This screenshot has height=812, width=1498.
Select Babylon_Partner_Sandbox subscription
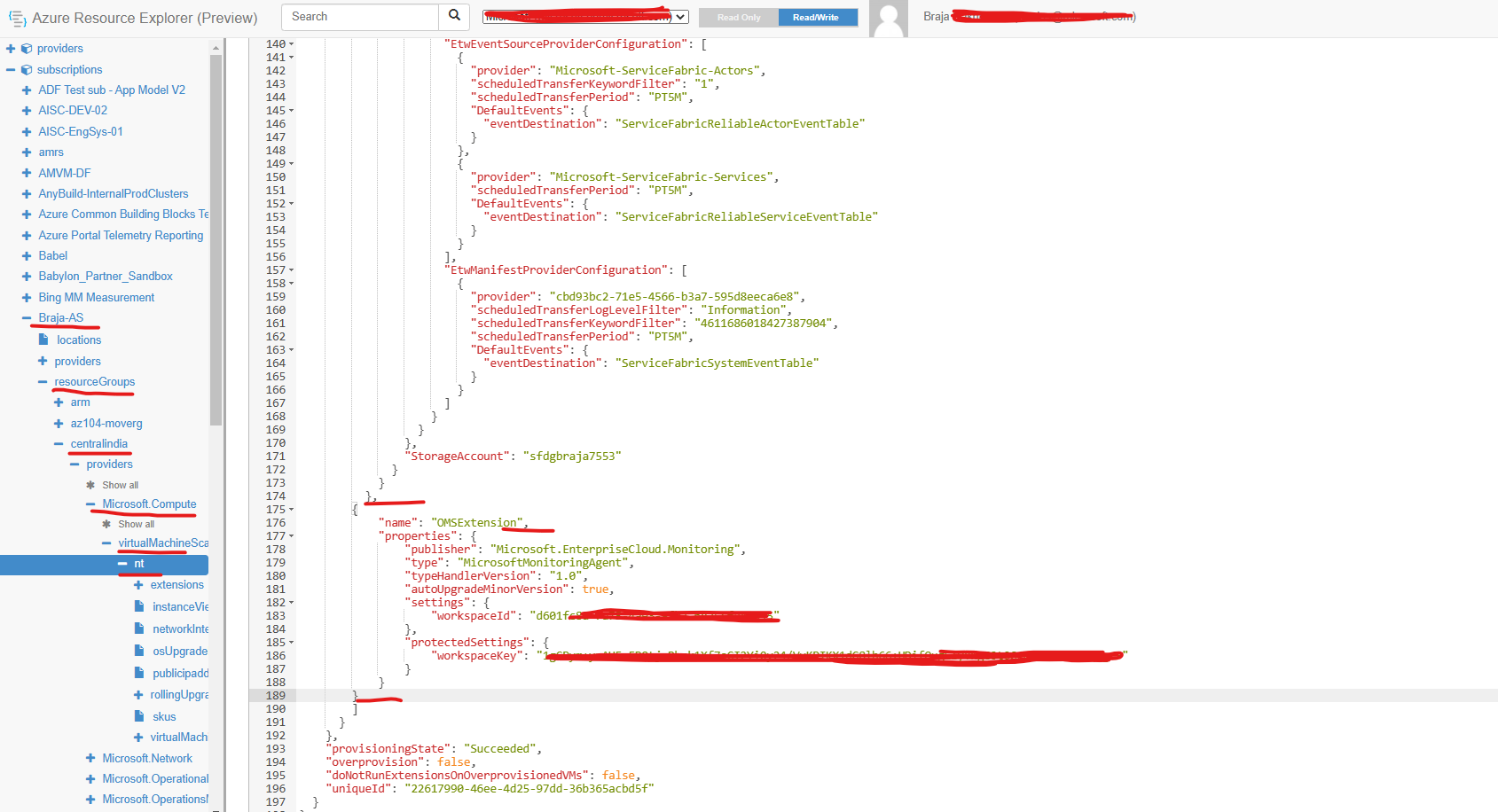click(x=106, y=276)
